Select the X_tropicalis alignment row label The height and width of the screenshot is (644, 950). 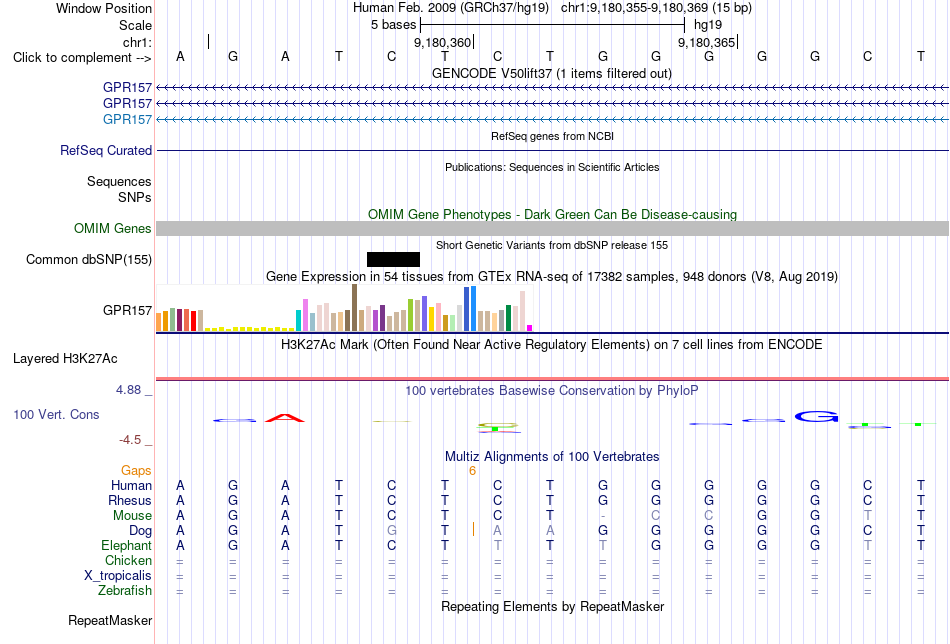point(118,576)
